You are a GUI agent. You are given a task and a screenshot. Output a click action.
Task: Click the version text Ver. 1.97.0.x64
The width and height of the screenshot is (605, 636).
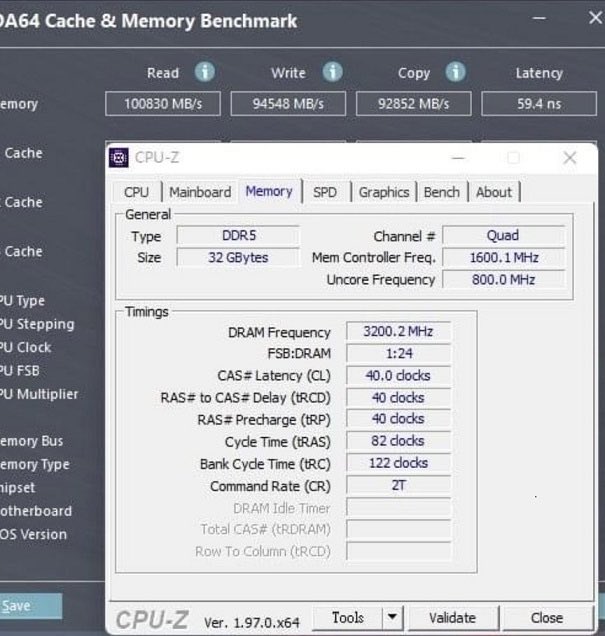click(251, 622)
